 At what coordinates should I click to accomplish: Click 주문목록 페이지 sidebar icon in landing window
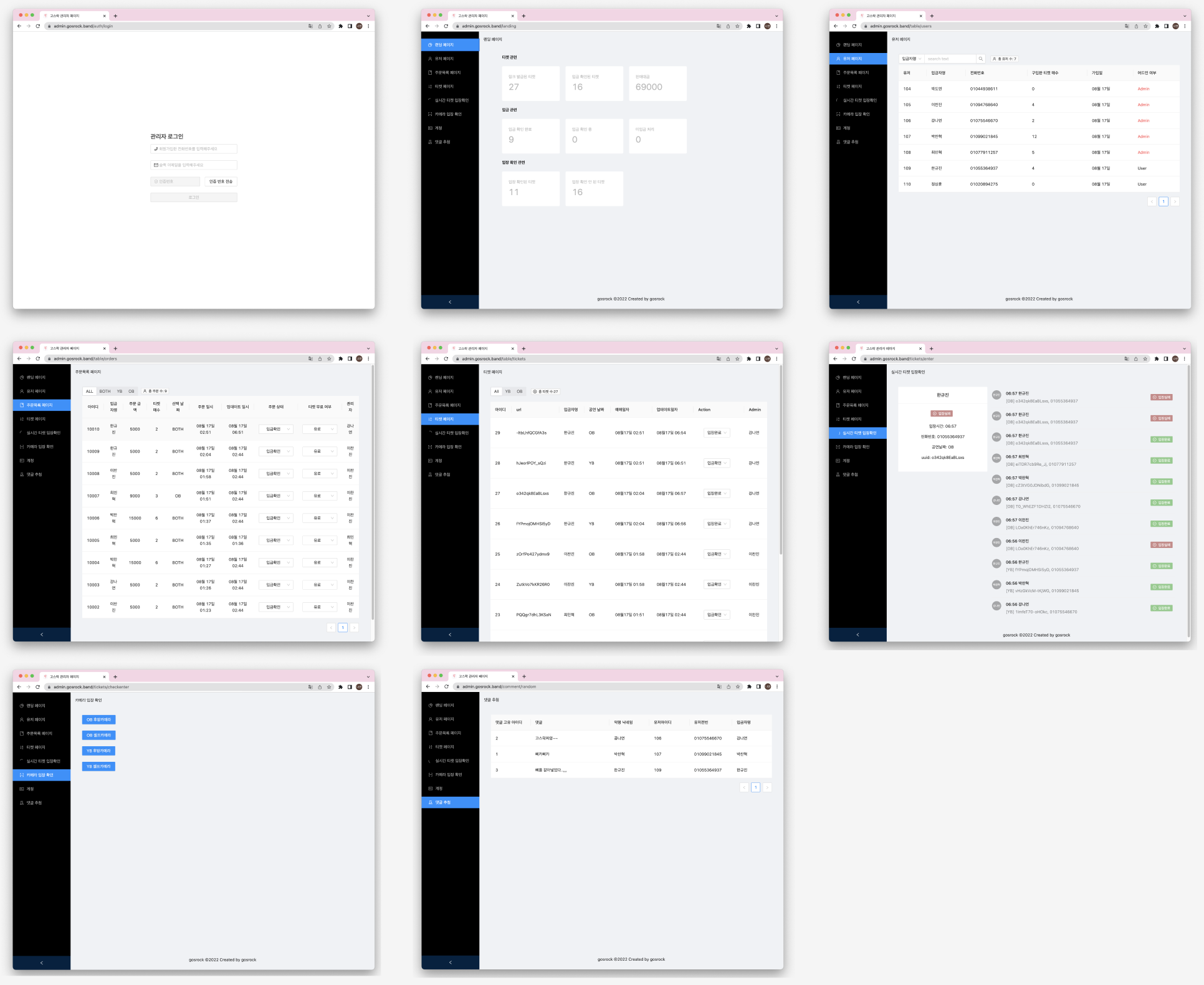click(x=430, y=72)
